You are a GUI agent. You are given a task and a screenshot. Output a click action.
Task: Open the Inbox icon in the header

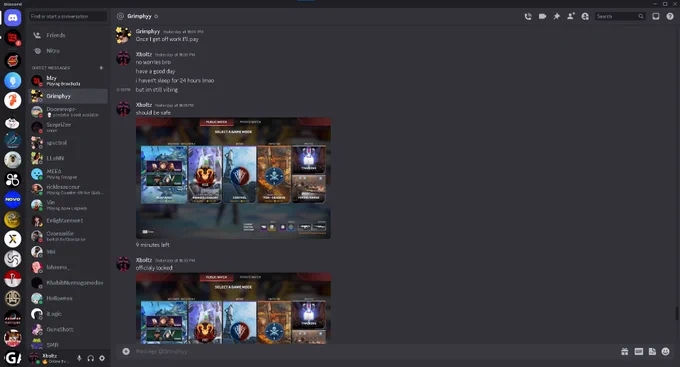click(x=656, y=16)
